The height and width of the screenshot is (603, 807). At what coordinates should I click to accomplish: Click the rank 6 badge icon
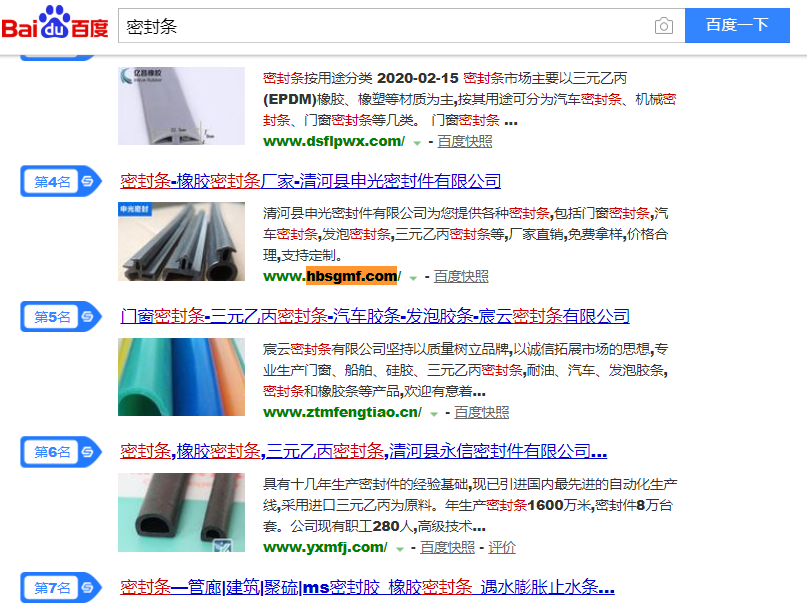point(61,452)
